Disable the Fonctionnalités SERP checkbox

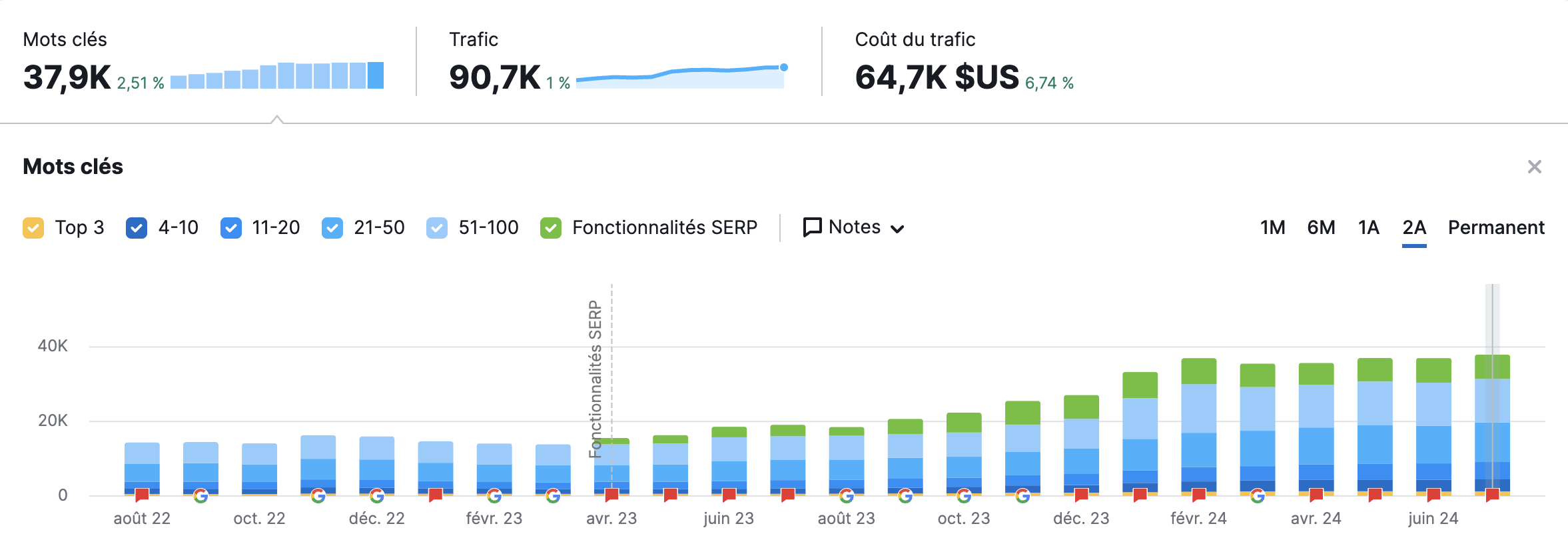click(x=551, y=228)
